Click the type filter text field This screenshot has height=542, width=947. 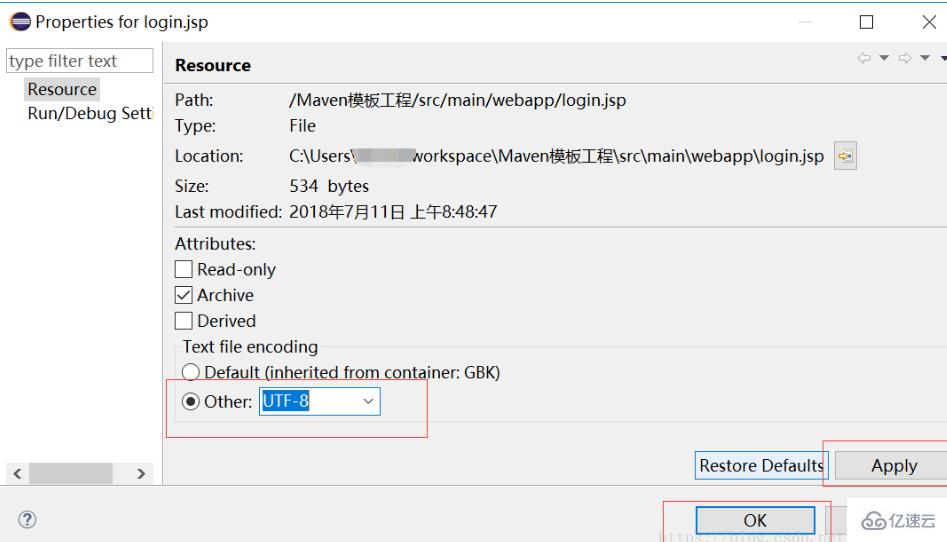pos(80,60)
